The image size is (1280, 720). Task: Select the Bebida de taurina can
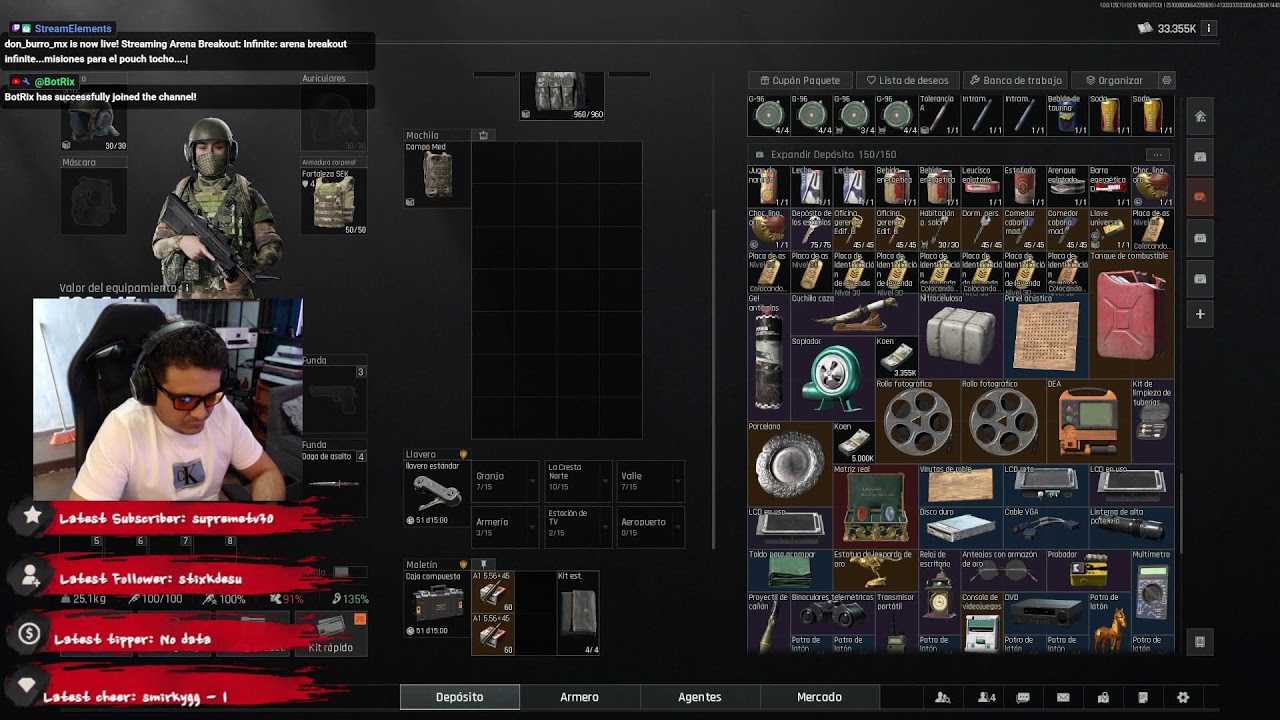pos(1066,114)
